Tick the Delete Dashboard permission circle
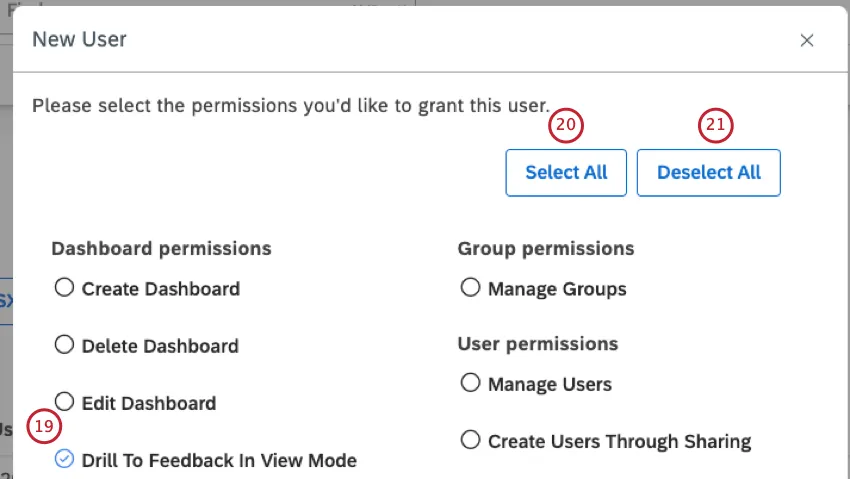The image size is (850, 479). point(65,345)
